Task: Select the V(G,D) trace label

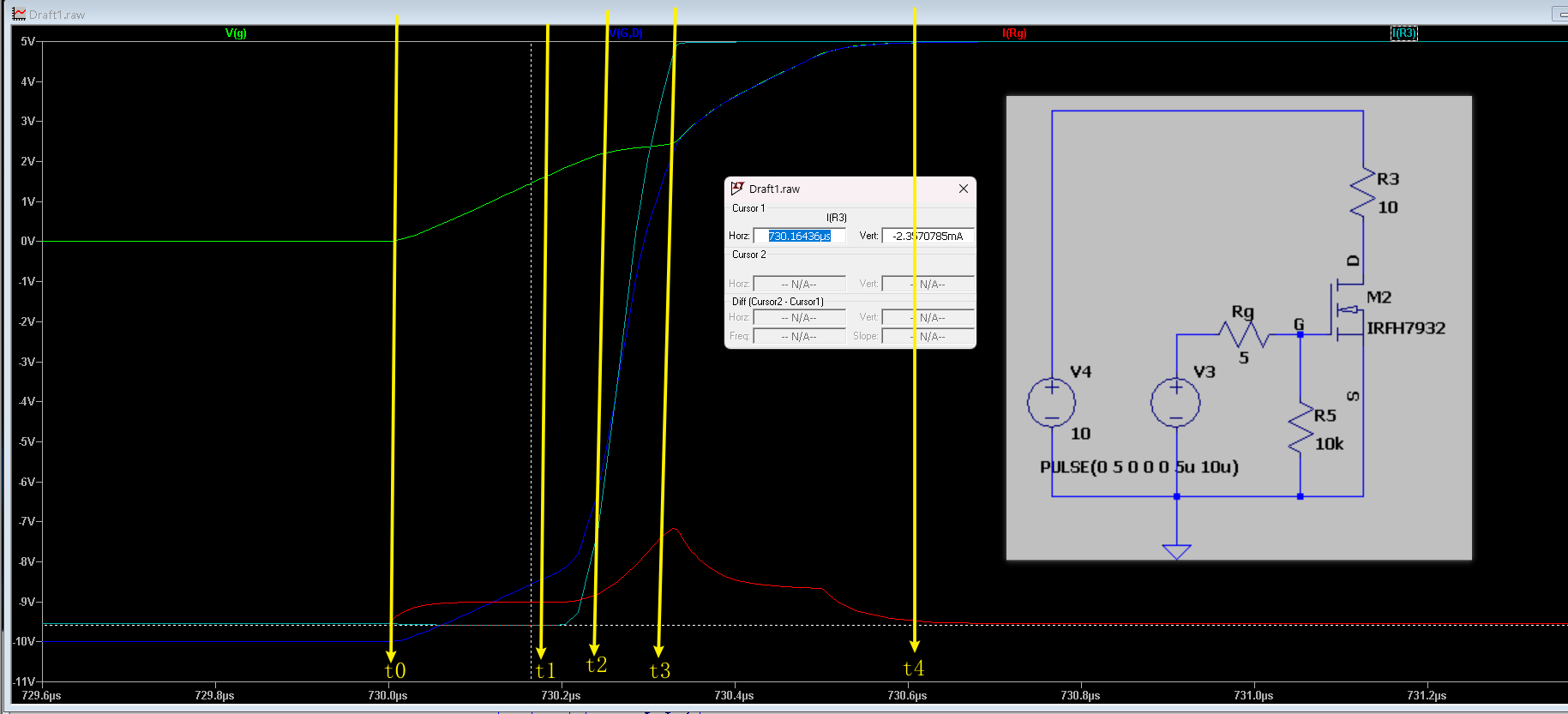Action: coord(626,33)
